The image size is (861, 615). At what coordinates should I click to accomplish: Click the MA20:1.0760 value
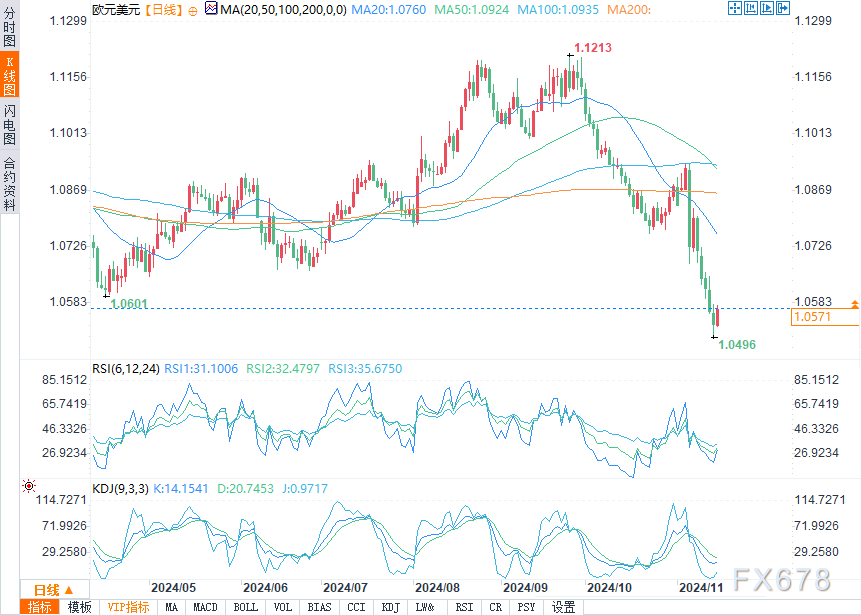pos(389,10)
